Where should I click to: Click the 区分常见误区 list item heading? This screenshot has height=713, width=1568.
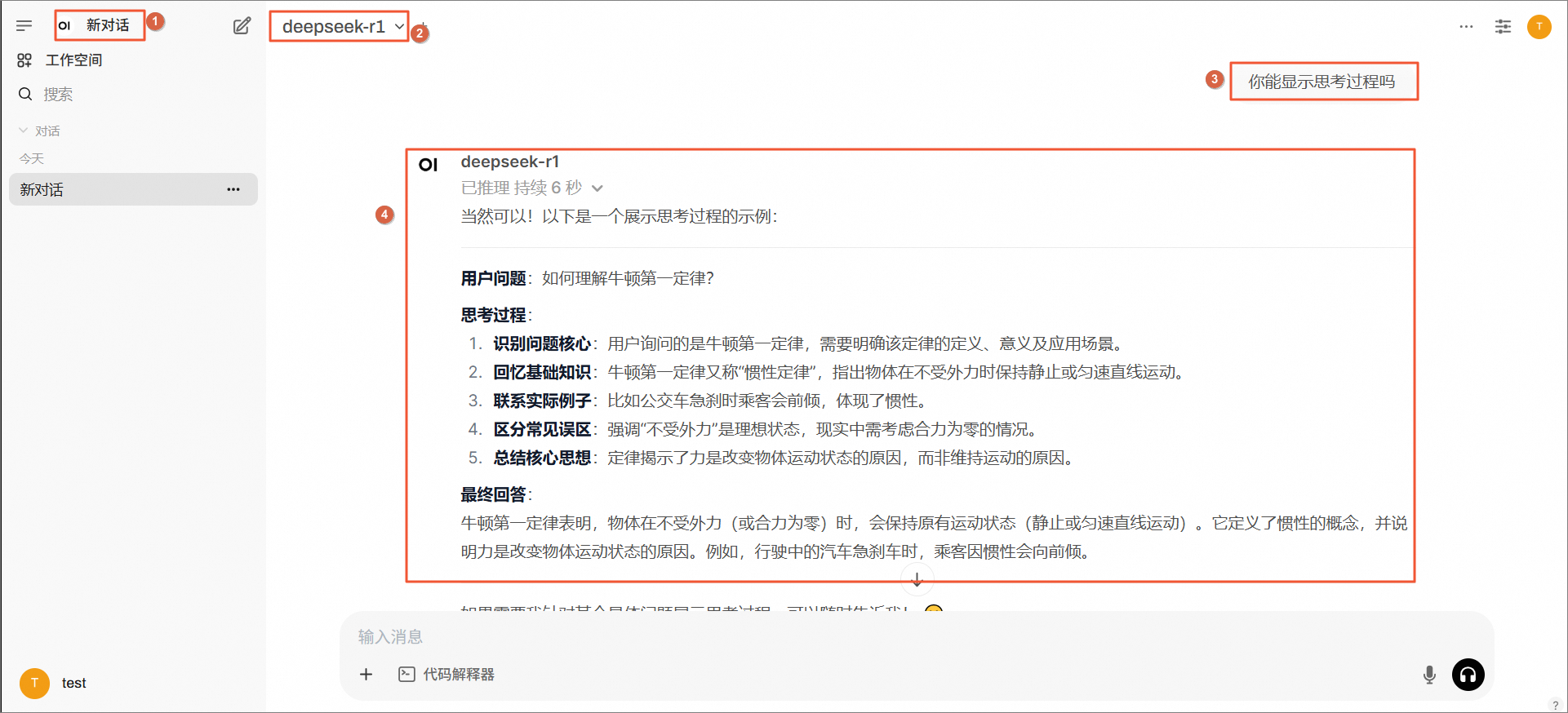coord(542,430)
